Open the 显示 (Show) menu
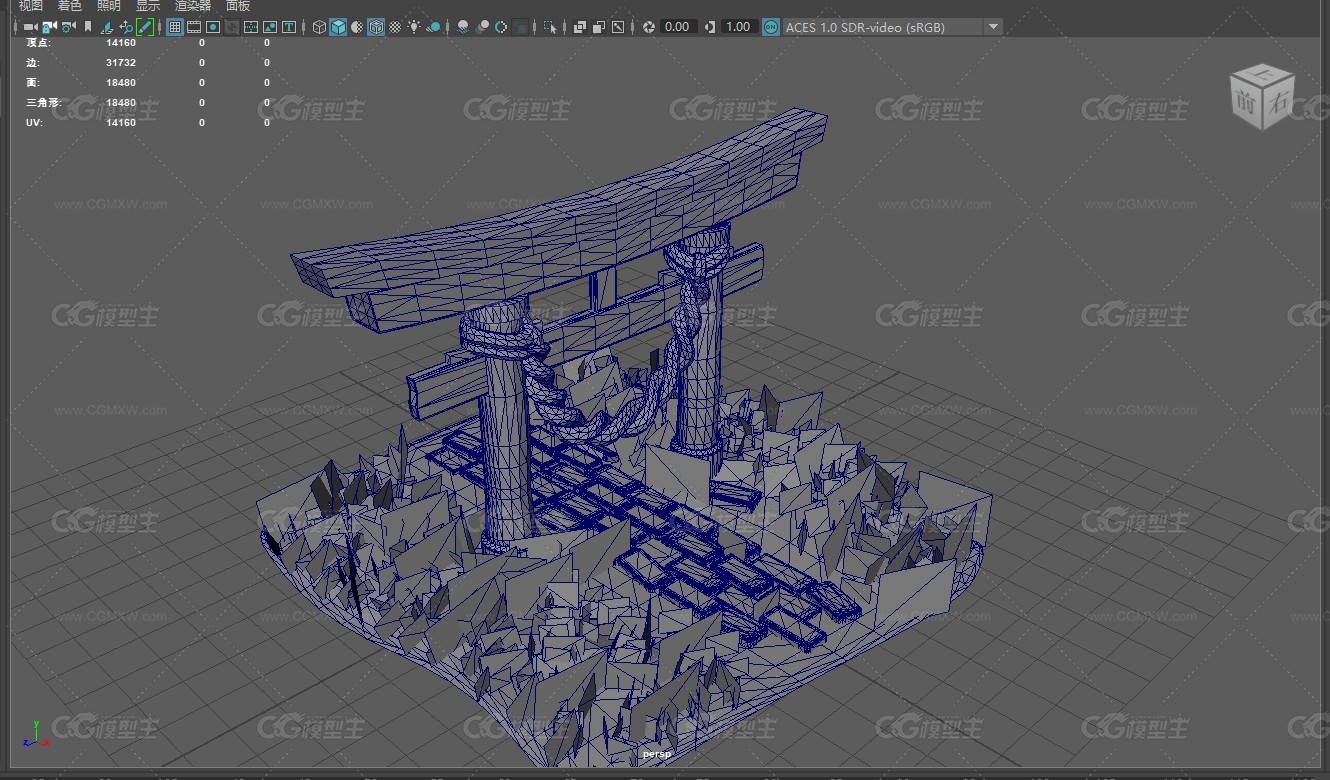The width and height of the screenshot is (1330, 780). point(148,6)
